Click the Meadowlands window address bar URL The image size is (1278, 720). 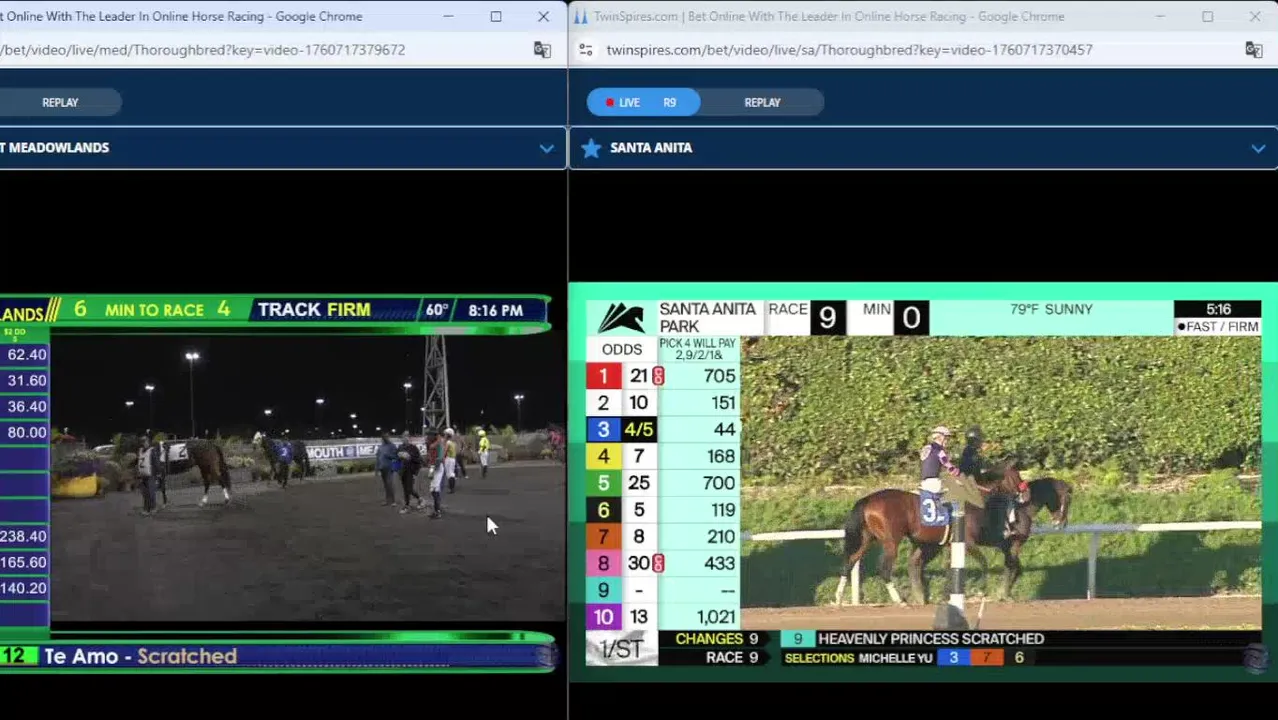pos(202,50)
